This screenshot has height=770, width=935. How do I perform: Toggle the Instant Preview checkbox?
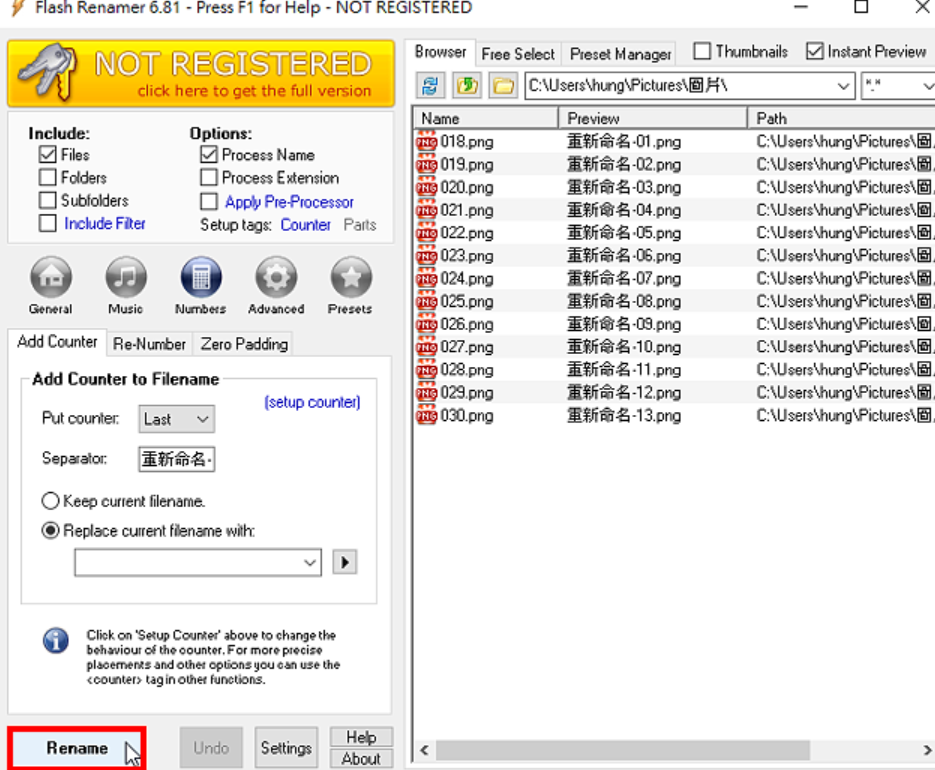(815, 51)
